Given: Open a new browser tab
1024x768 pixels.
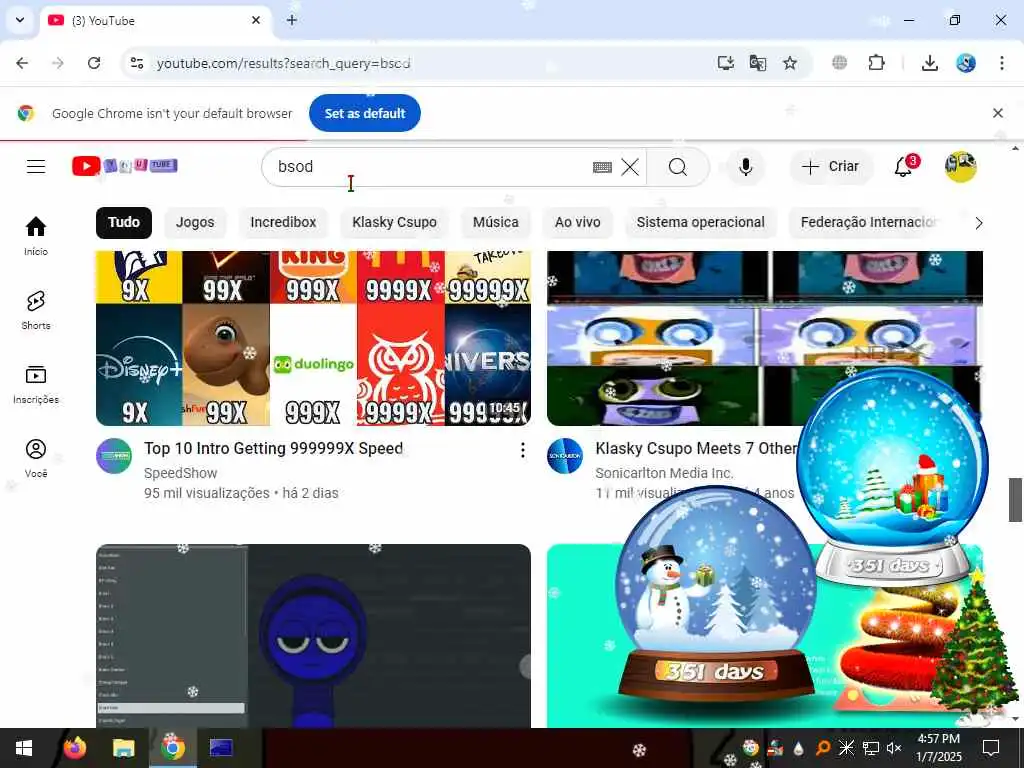Looking at the screenshot, I should [292, 20].
